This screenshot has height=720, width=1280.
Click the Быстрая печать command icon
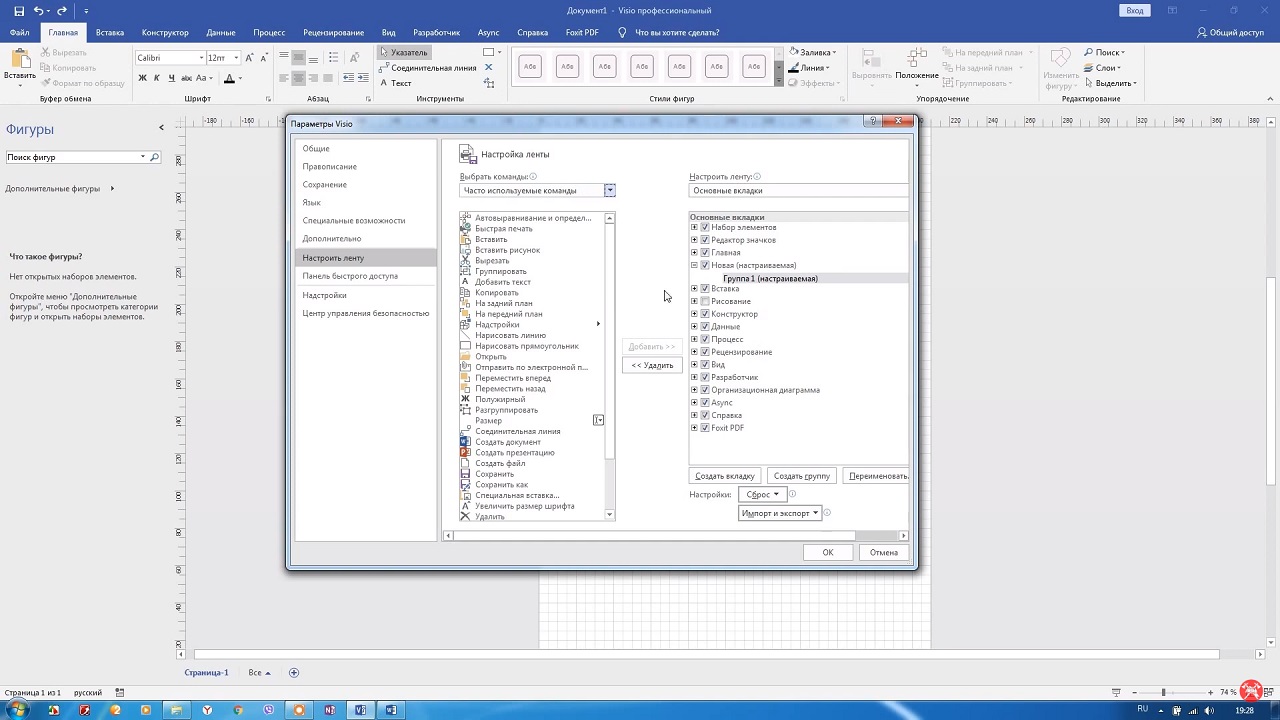pos(465,228)
